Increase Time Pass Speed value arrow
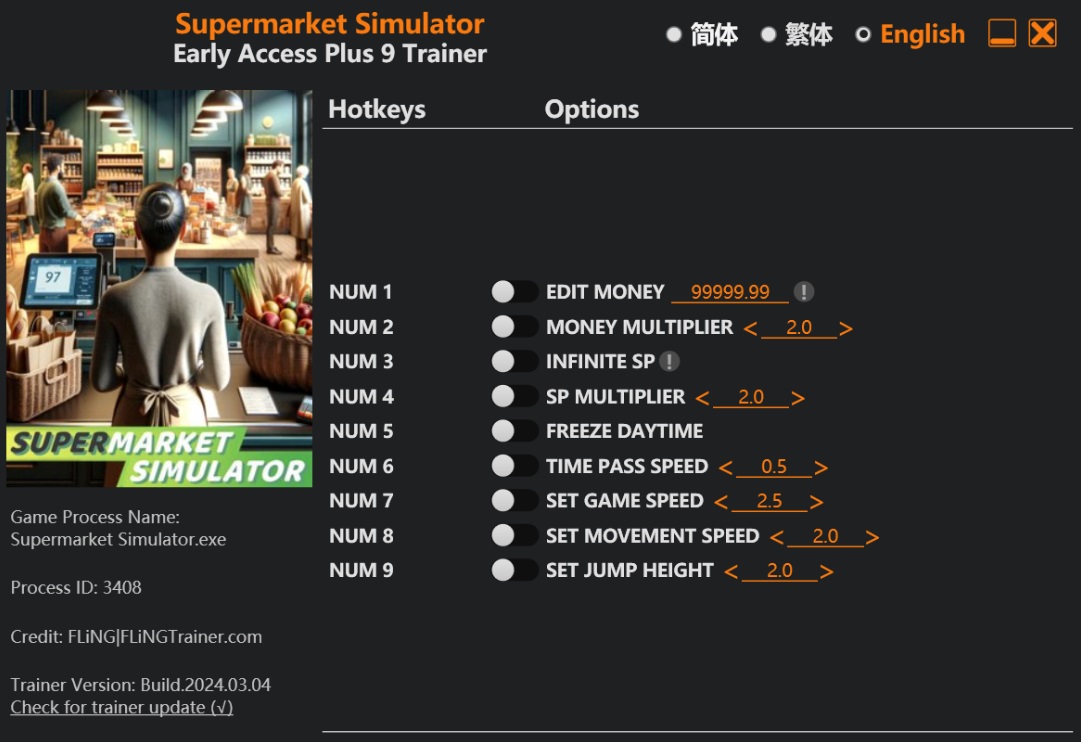 pos(821,467)
